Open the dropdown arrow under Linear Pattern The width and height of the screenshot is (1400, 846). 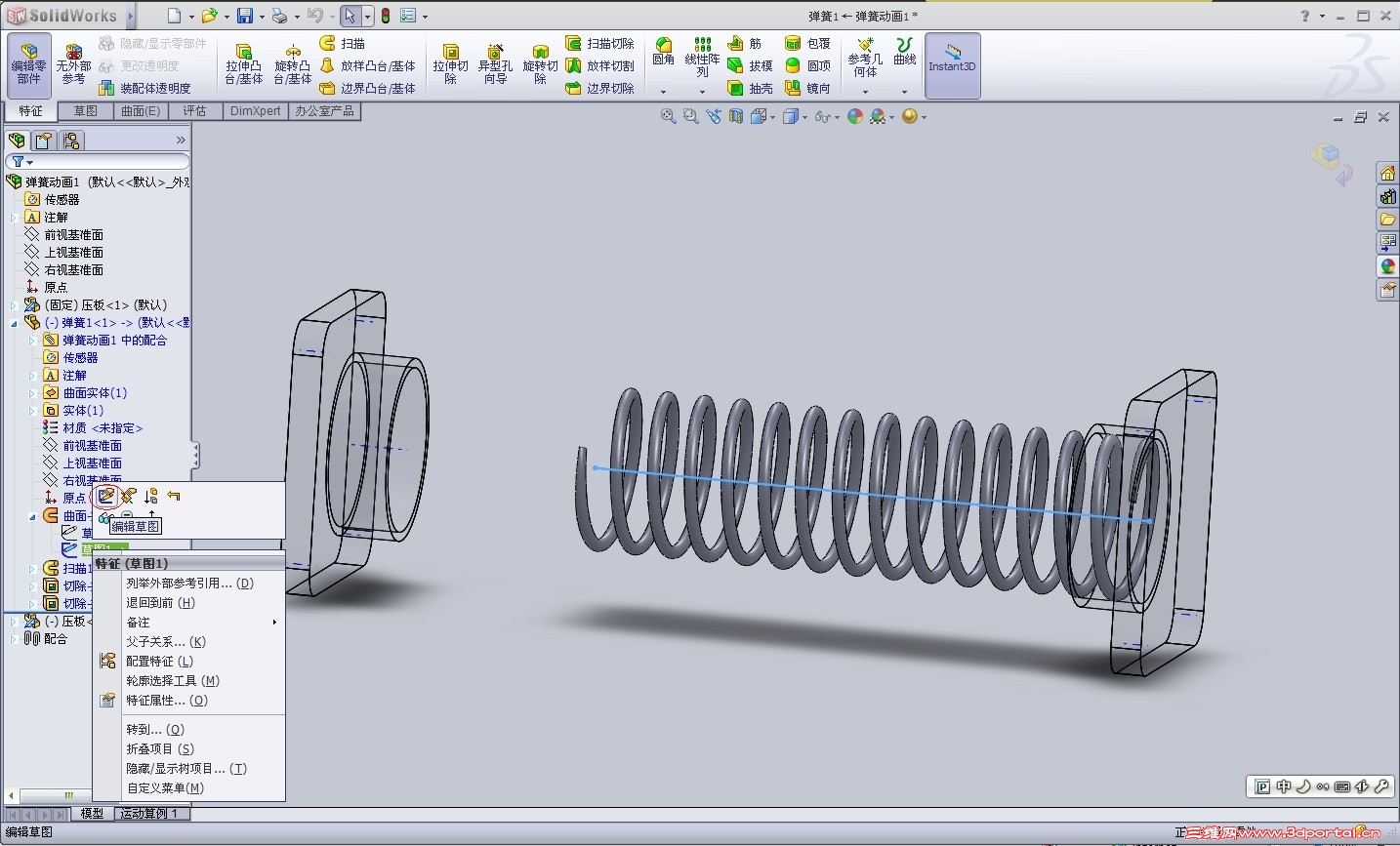(x=702, y=92)
